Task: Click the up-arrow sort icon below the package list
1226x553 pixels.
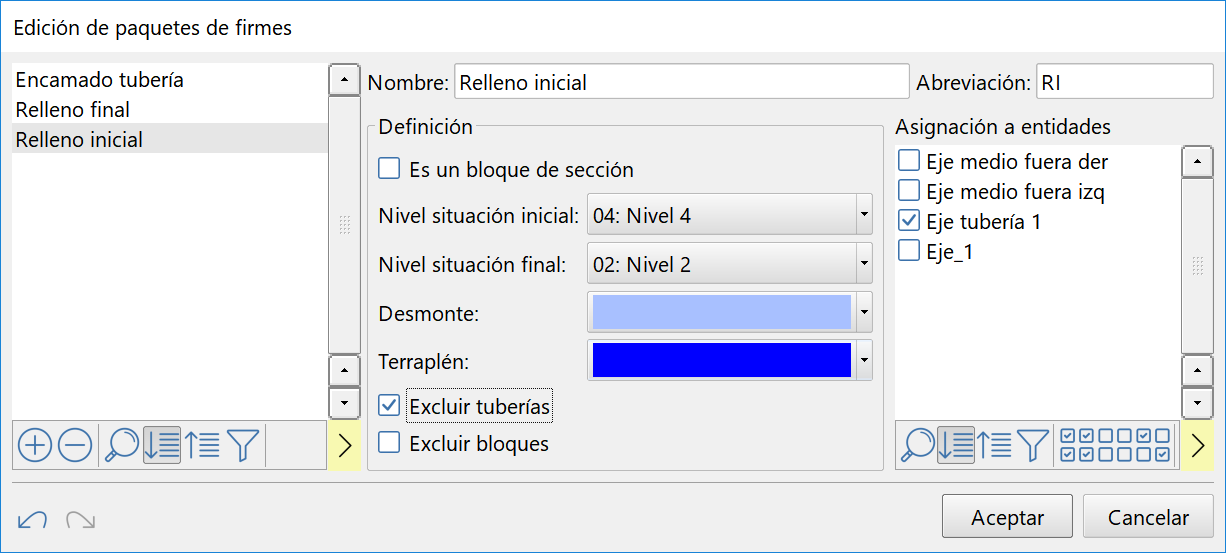Action: coord(203,445)
